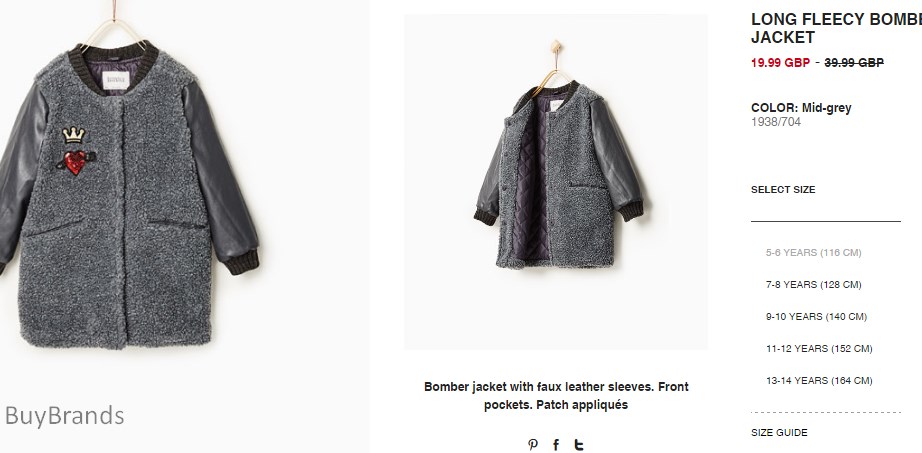Share the jacket on Pinterest
The image size is (922, 453).
tap(533, 445)
